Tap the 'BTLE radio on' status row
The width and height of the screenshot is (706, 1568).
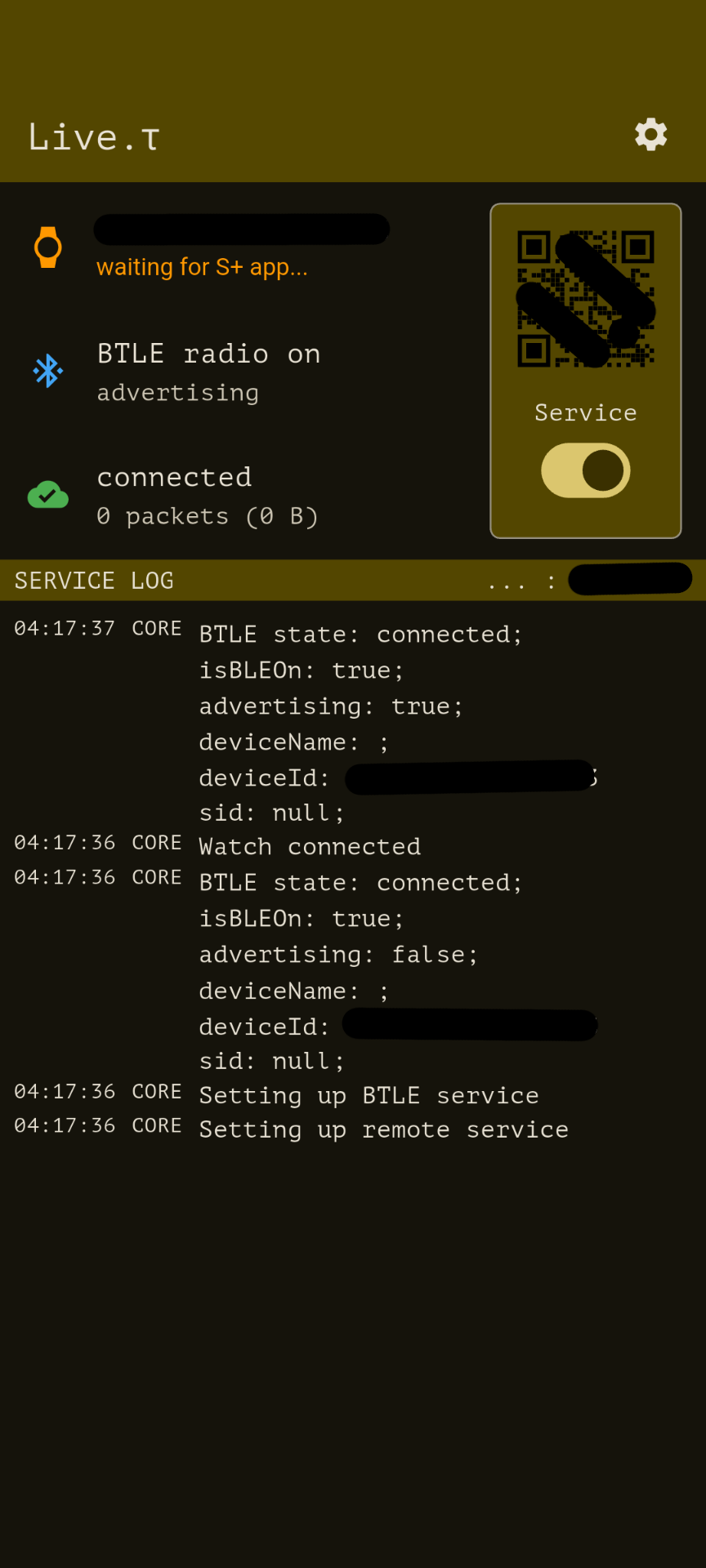click(x=208, y=354)
